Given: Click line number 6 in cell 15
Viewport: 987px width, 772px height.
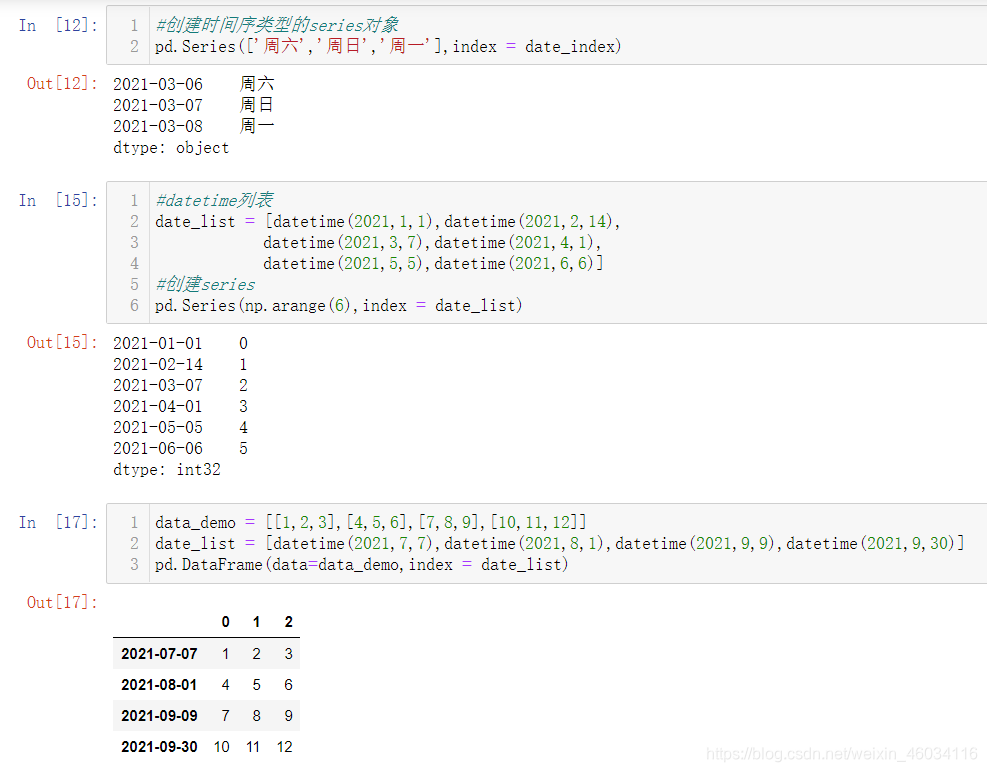Looking at the screenshot, I should click(134, 305).
